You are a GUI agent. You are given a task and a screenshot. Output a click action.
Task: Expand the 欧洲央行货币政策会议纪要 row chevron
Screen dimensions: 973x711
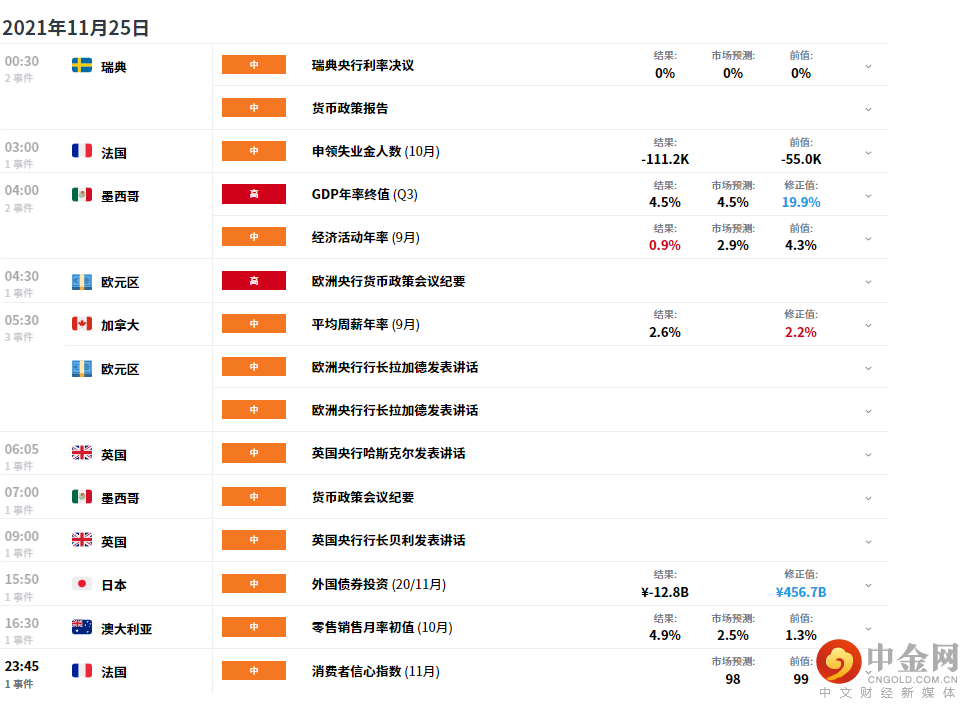[868, 282]
